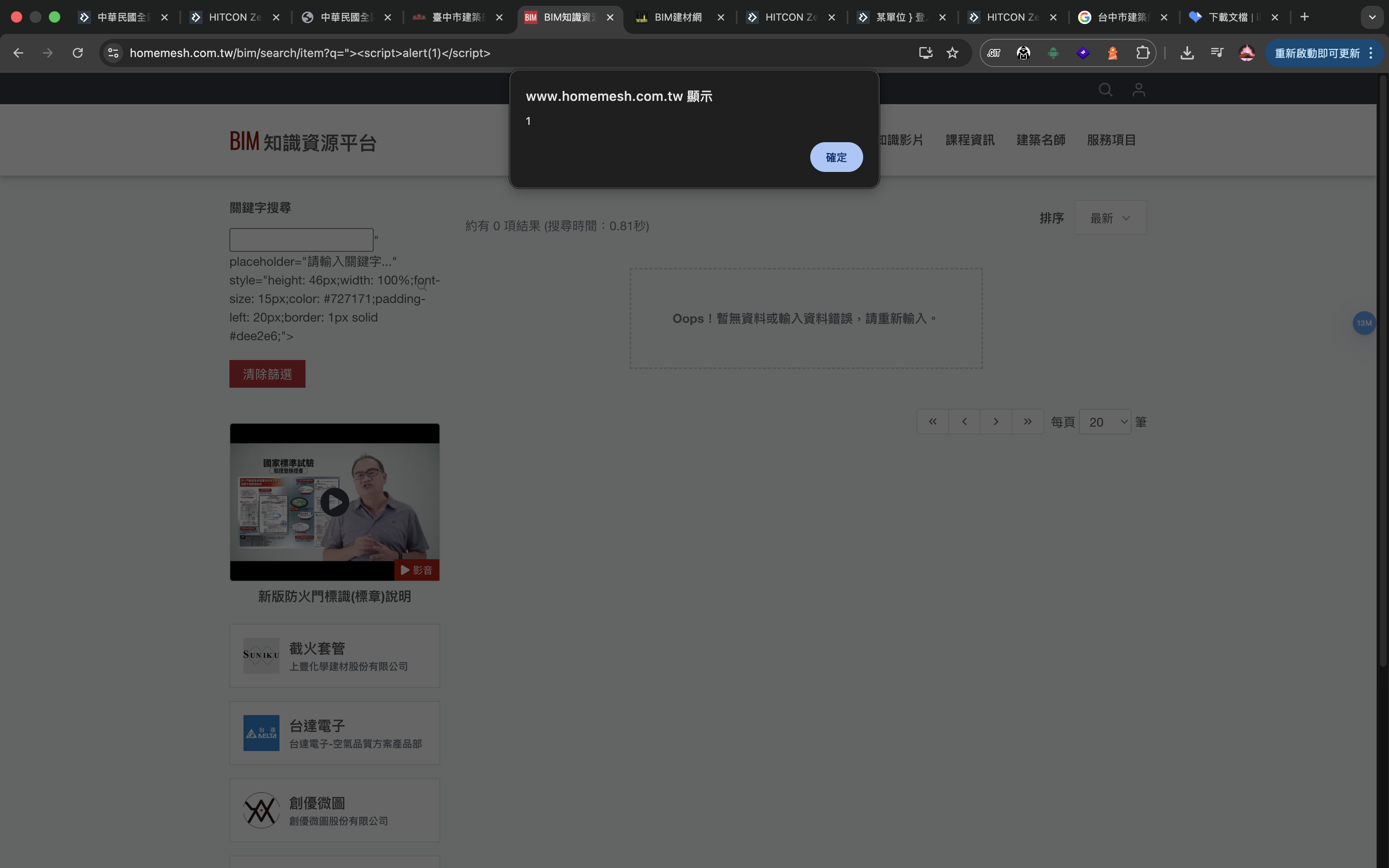Click the website search magnifier icon

[1105, 90]
